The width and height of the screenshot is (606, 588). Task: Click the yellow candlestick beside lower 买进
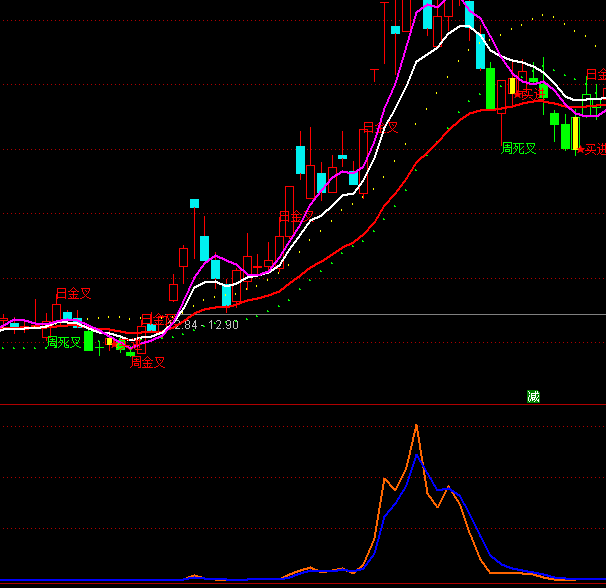point(575,135)
